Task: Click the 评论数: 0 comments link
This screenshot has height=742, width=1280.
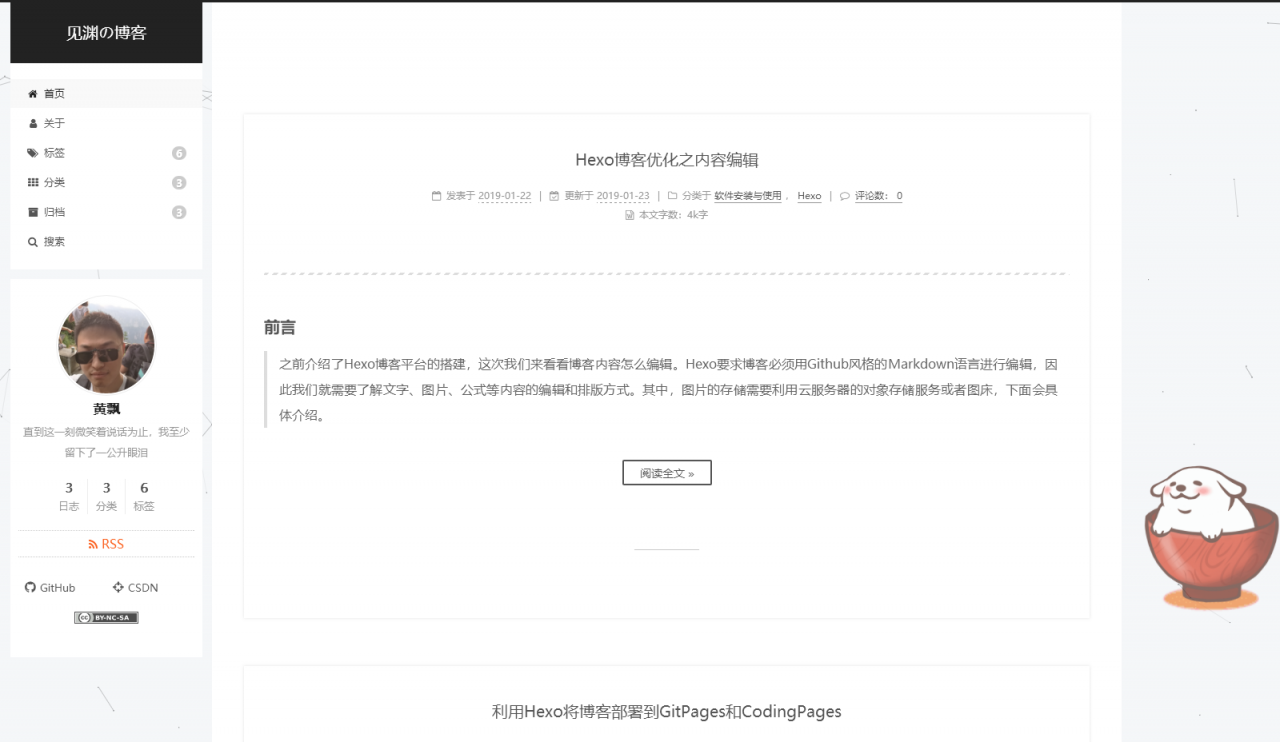Action: coord(879,196)
